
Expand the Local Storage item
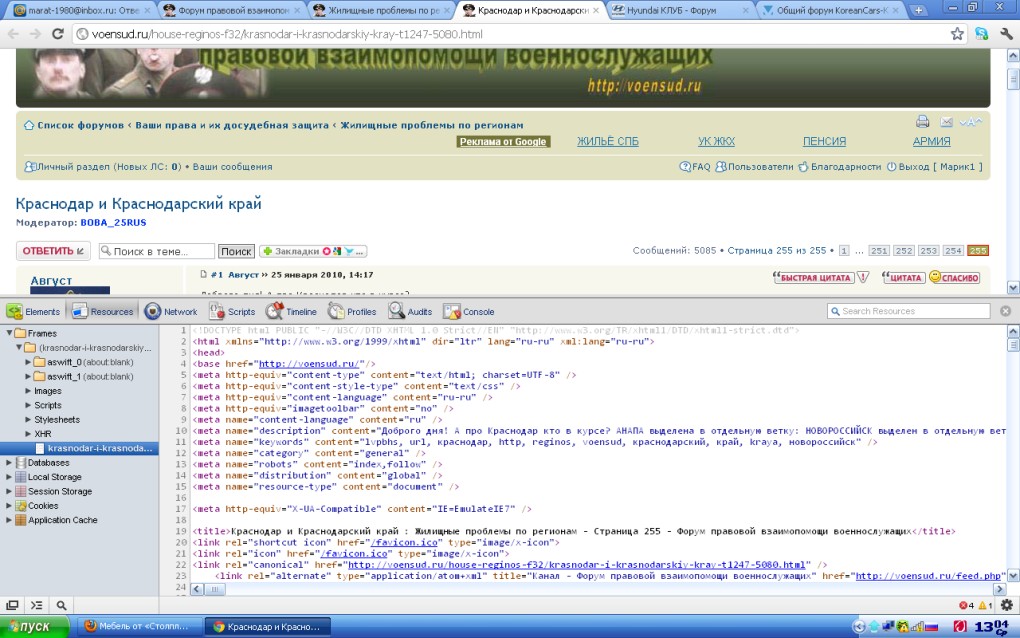[9, 477]
